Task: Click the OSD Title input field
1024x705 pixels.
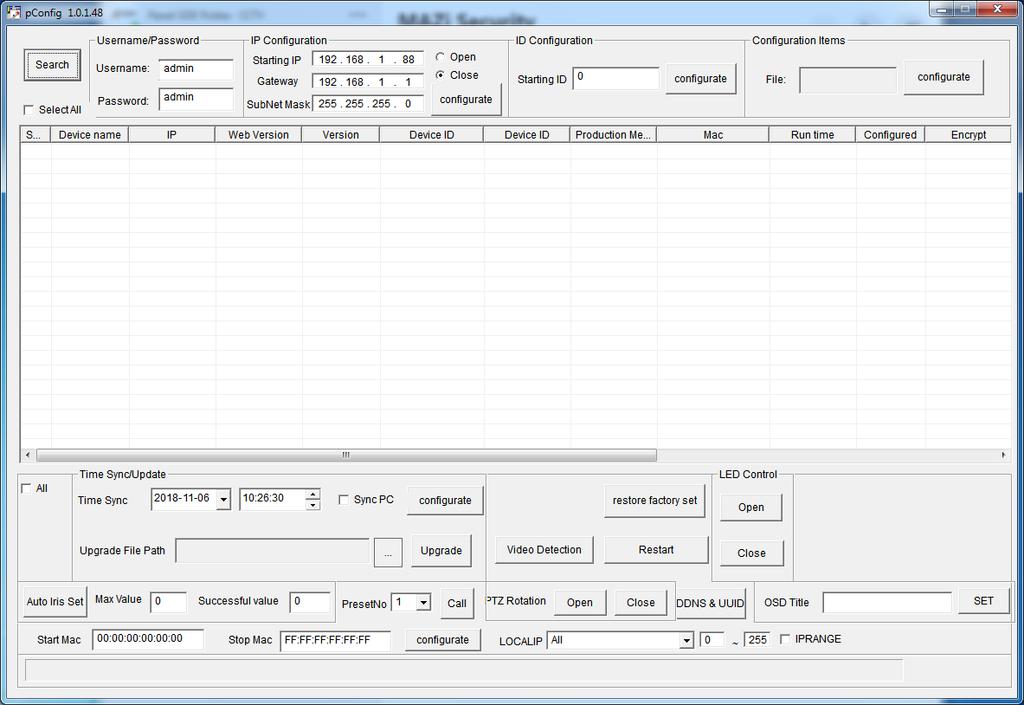Action: point(887,603)
